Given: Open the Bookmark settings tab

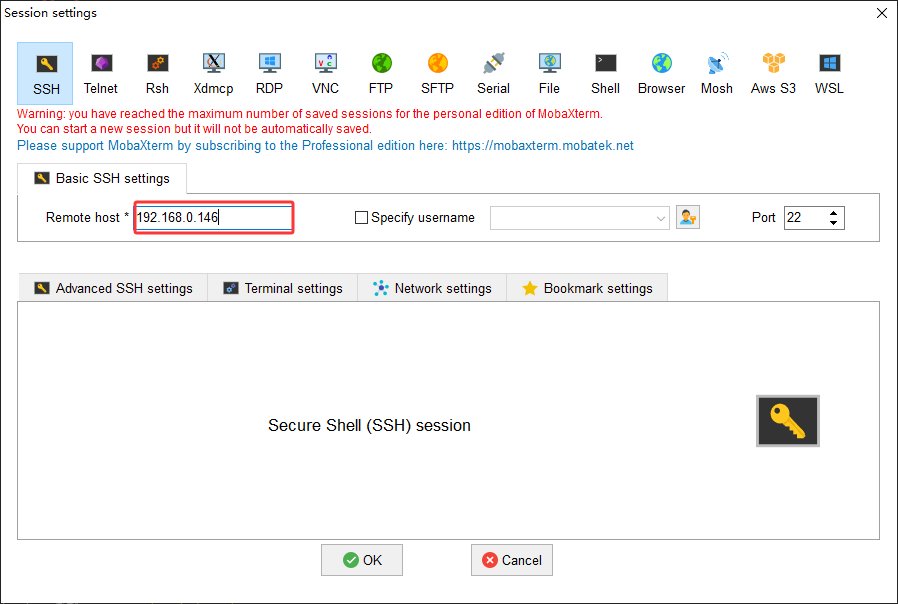Looking at the screenshot, I should (x=587, y=288).
